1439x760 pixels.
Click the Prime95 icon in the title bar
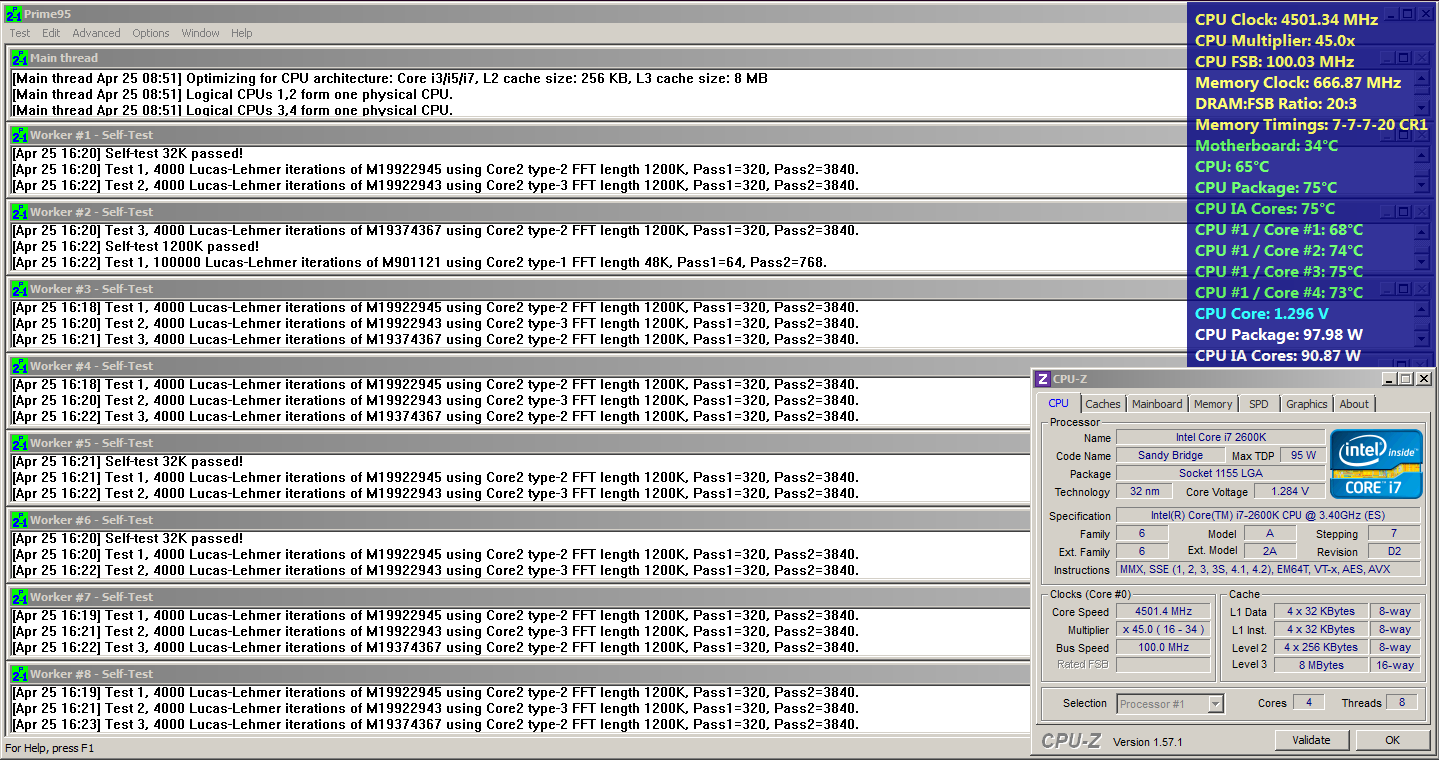point(13,13)
